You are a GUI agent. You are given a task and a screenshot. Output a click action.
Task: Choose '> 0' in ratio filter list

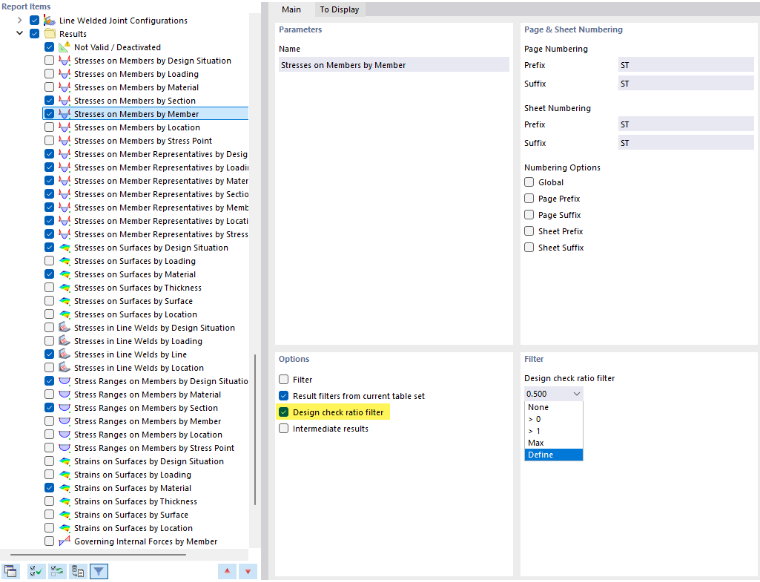tap(554, 419)
